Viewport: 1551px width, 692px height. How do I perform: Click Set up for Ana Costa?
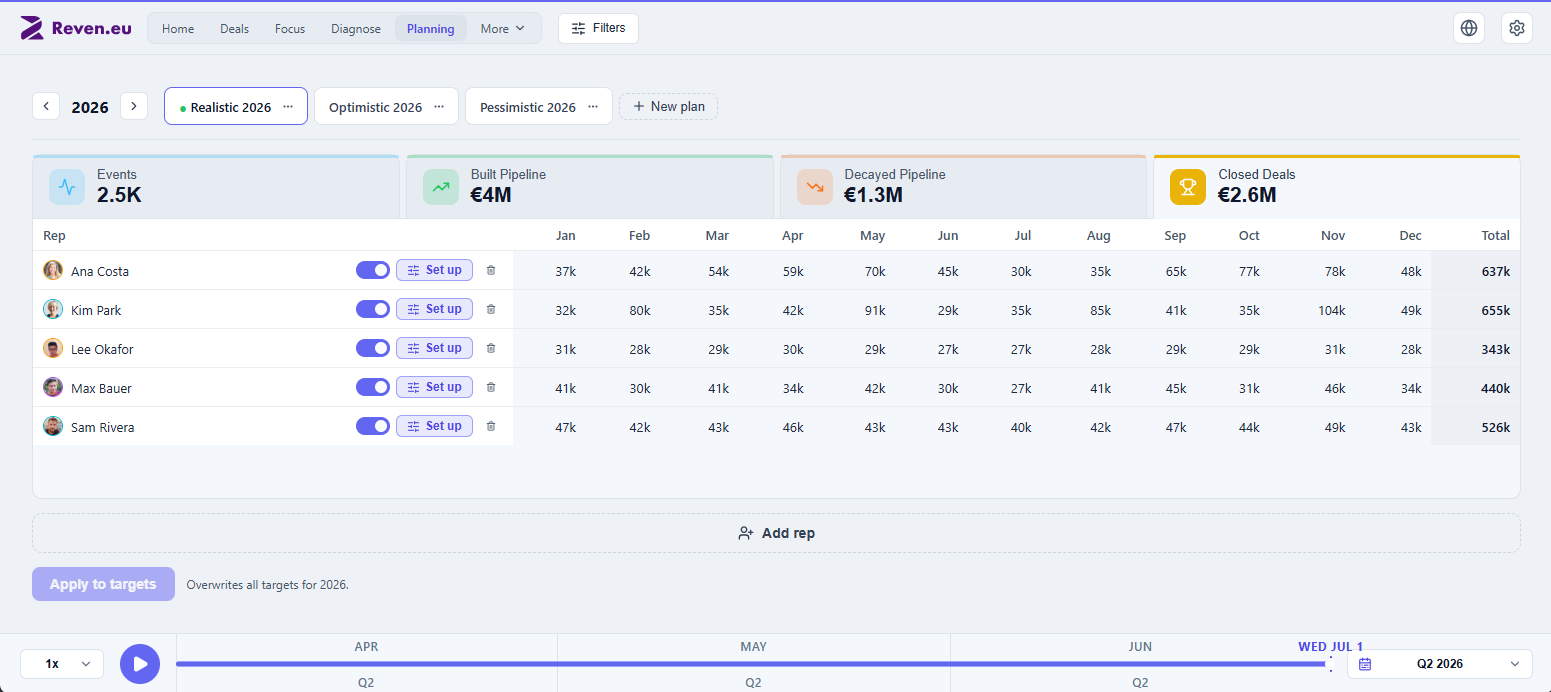[434, 270]
